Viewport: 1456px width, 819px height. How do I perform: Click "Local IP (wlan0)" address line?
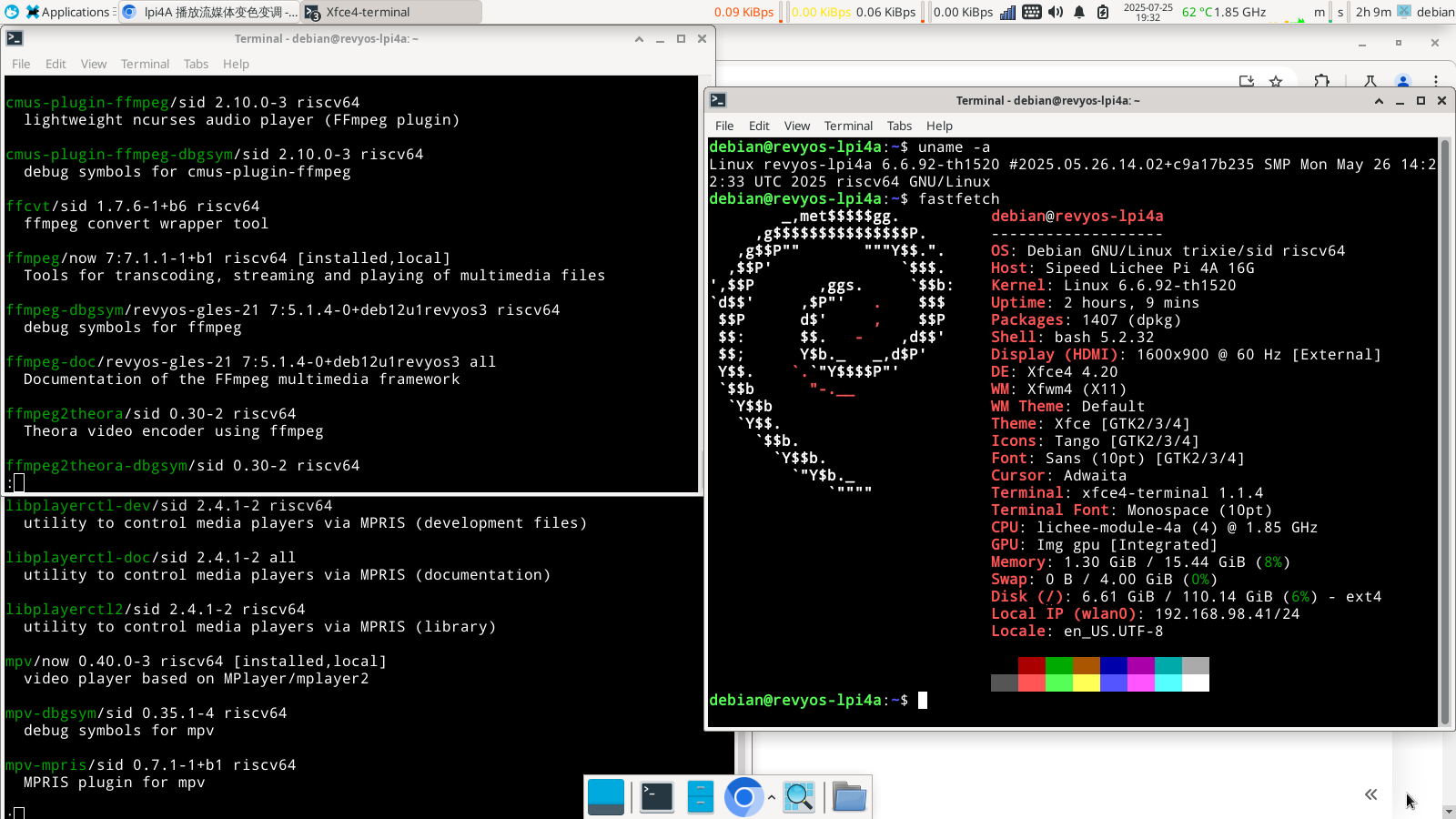point(1145,614)
